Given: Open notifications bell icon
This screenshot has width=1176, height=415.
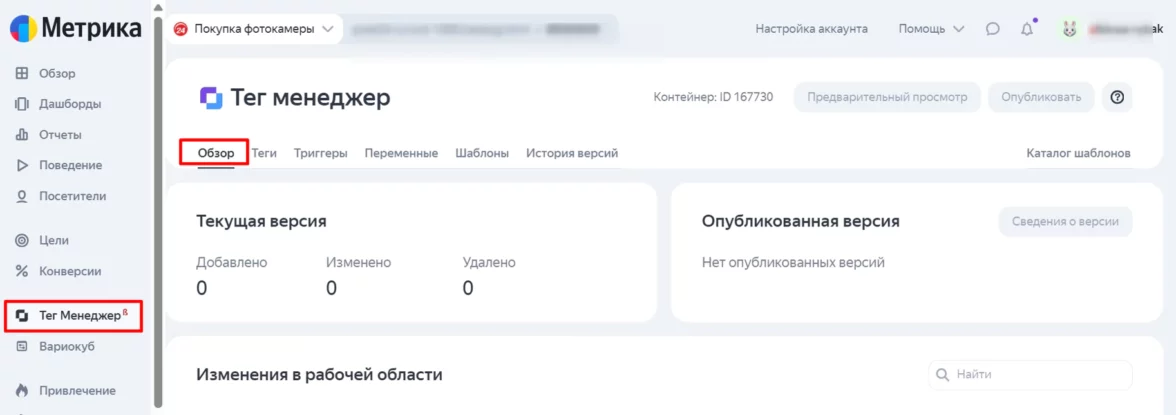Looking at the screenshot, I should [1027, 29].
